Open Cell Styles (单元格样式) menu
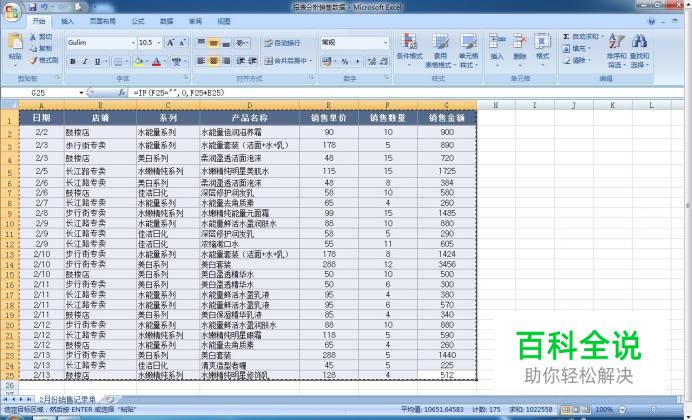The width and height of the screenshot is (692, 420). tap(469, 51)
